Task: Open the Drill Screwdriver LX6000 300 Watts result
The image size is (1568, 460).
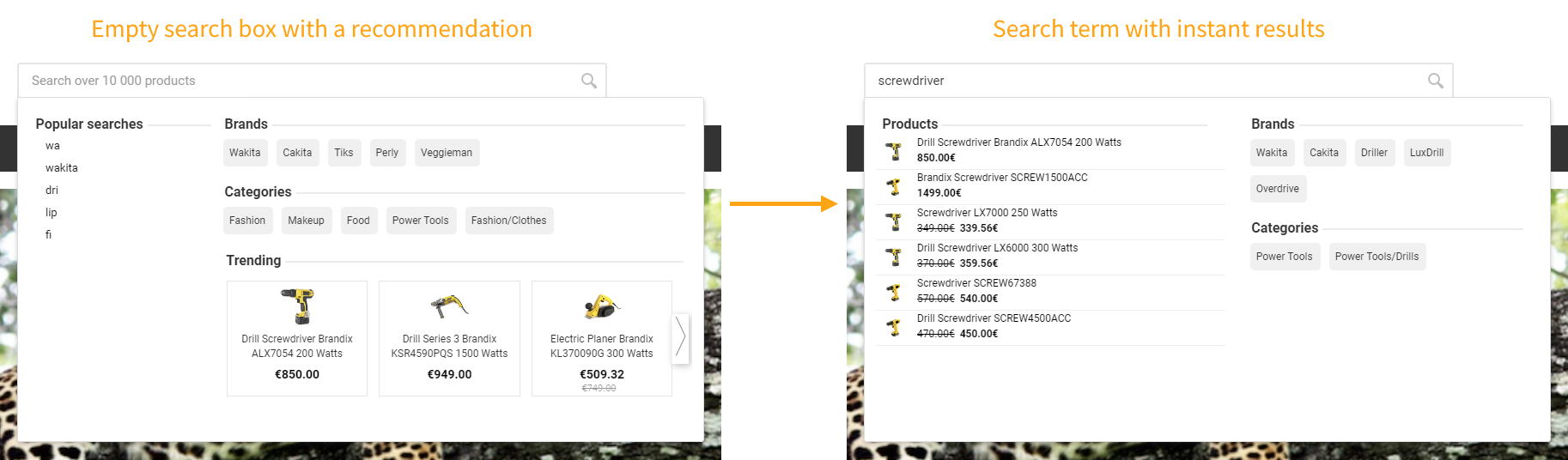Action: [997, 248]
